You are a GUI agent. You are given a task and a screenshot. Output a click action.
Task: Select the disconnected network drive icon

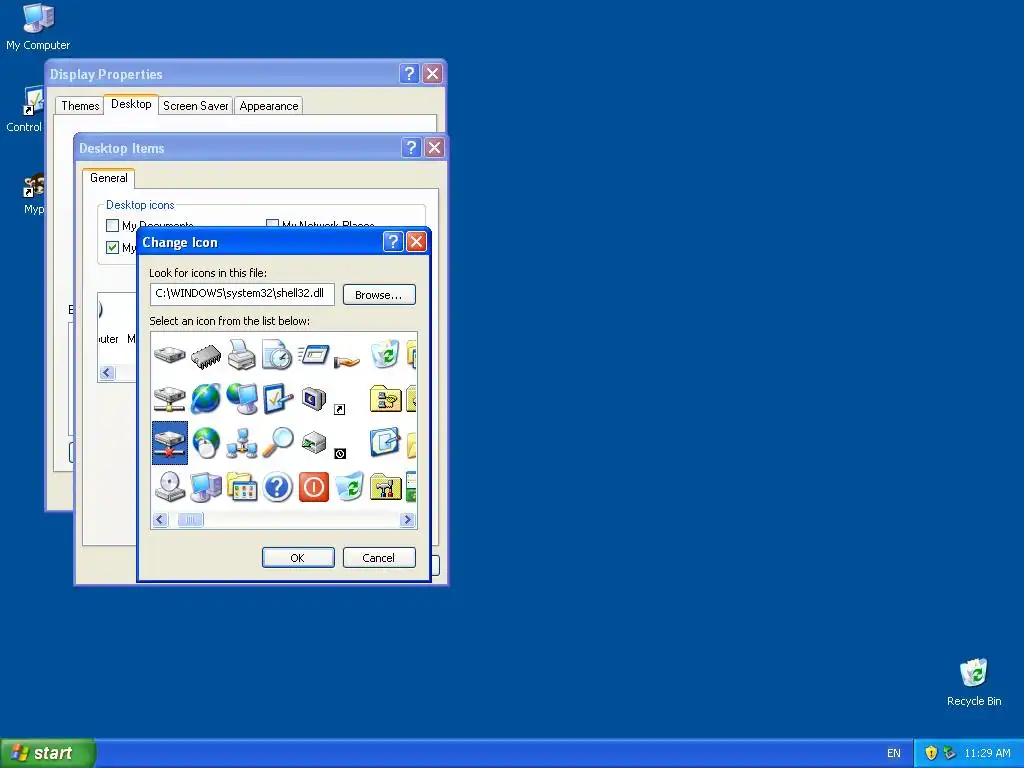170,443
